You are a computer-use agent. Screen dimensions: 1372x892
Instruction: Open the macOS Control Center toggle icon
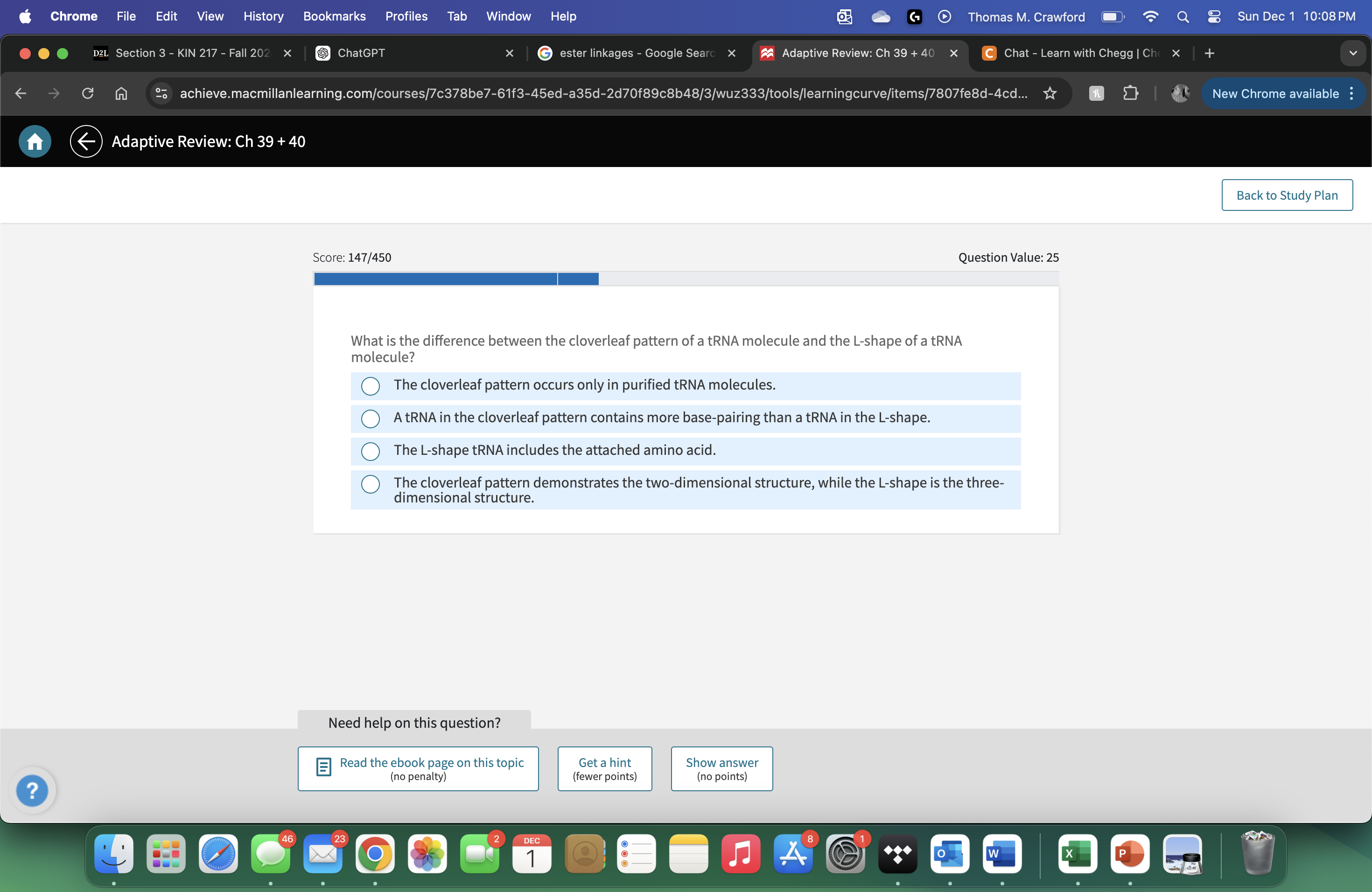pyautogui.click(x=1213, y=17)
